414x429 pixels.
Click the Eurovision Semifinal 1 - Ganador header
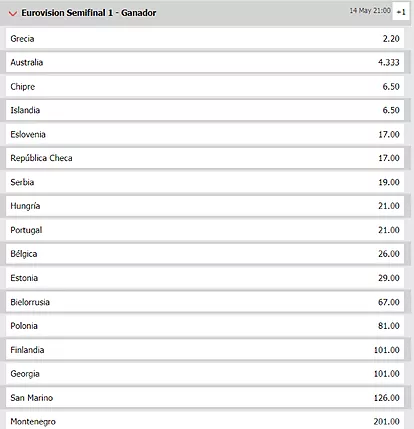[x=89, y=13]
